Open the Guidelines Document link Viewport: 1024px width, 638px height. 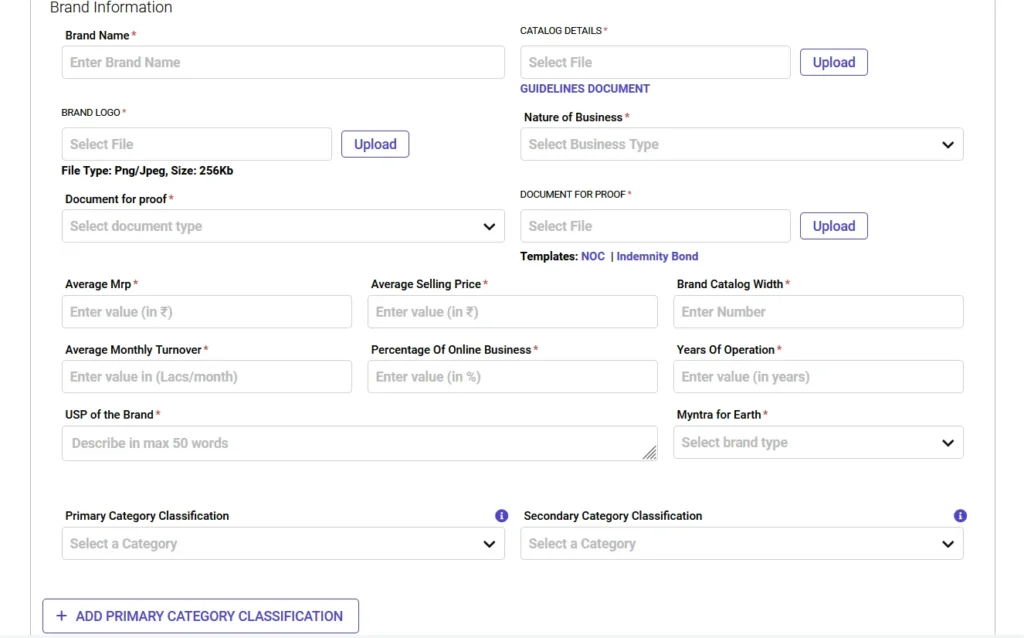coord(585,89)
